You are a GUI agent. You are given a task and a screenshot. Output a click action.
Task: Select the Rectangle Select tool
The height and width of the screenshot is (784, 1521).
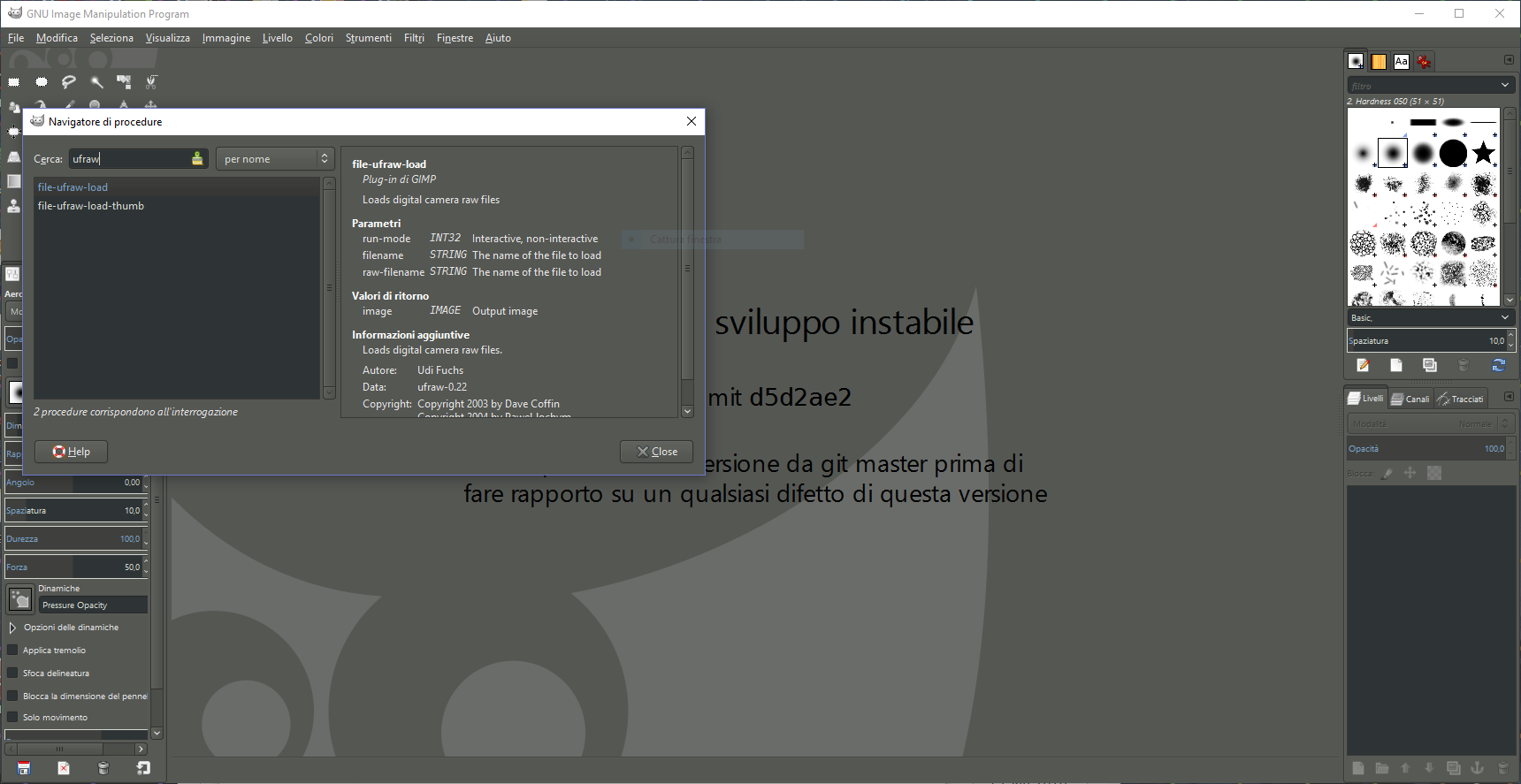(14, 82)
